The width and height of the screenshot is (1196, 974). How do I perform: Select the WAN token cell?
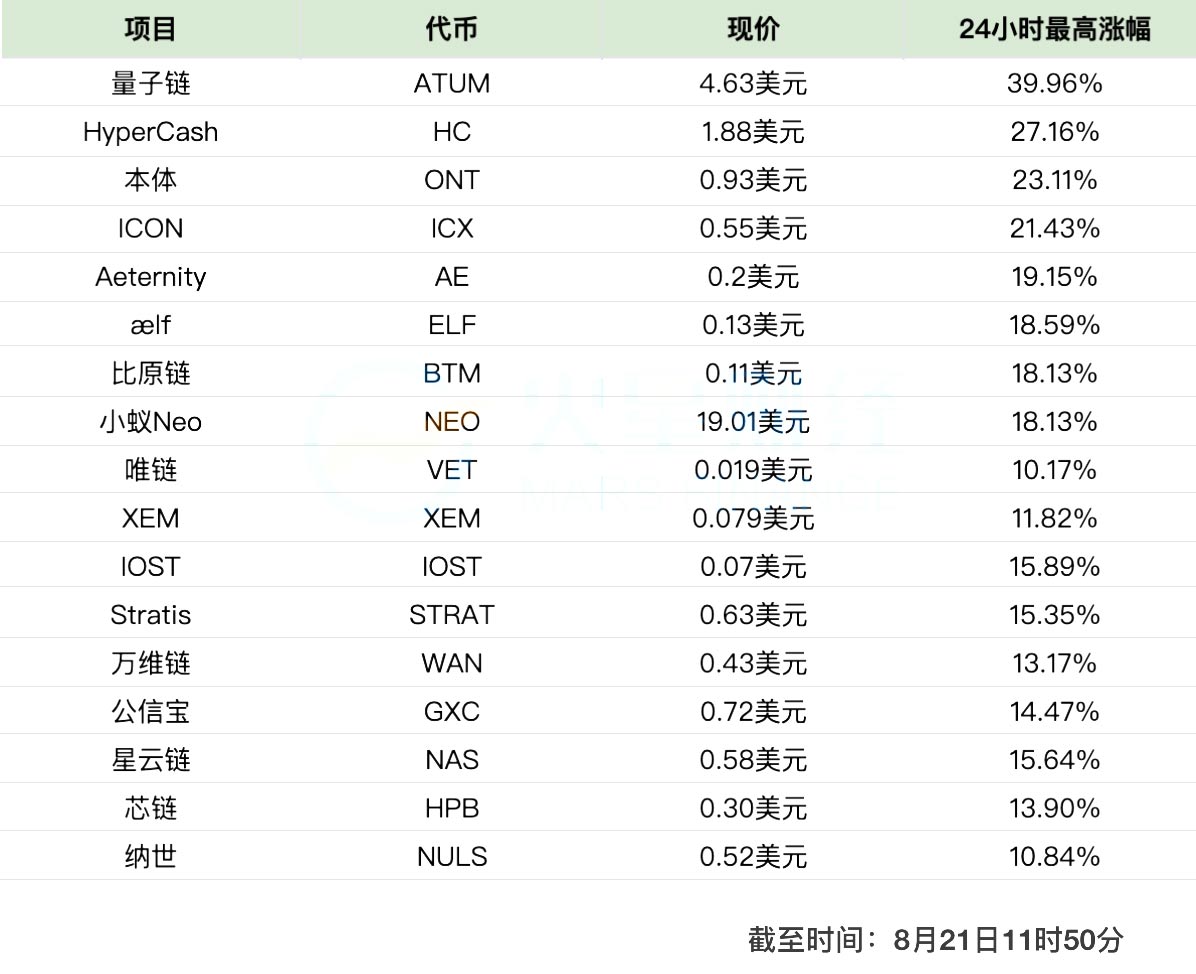point(452,664)
